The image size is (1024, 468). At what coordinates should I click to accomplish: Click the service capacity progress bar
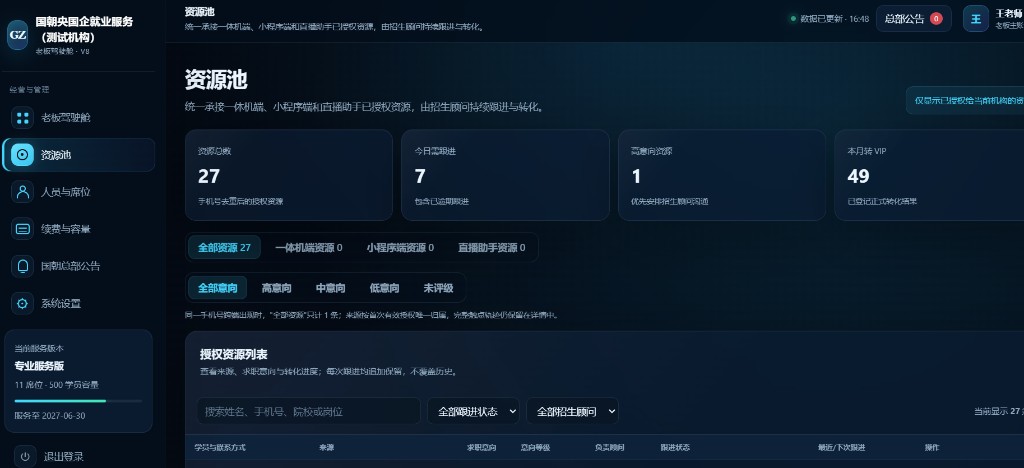78,401
